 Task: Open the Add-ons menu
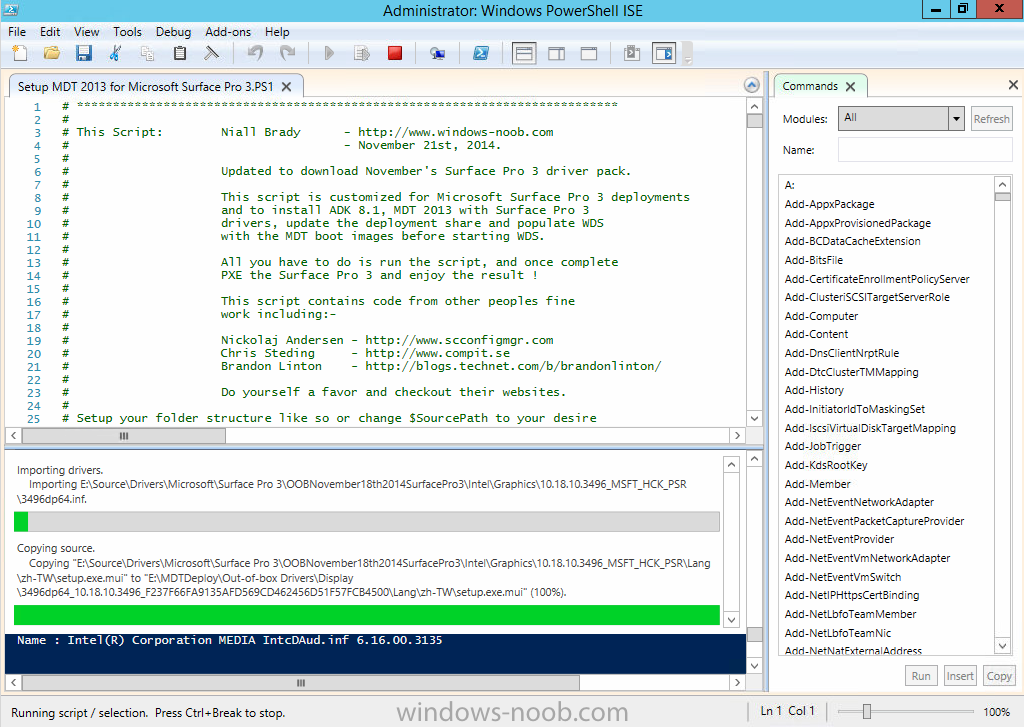tap(227, 31)
